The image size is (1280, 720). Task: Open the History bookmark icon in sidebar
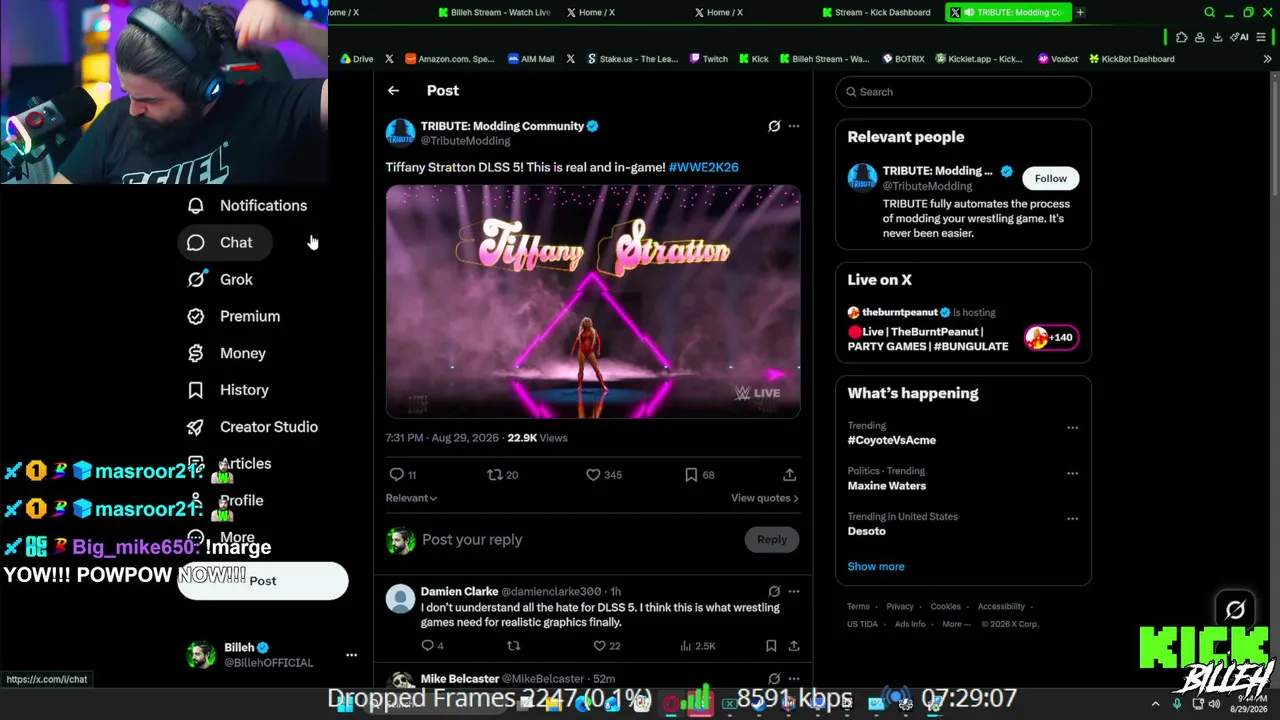pos(196,390)
